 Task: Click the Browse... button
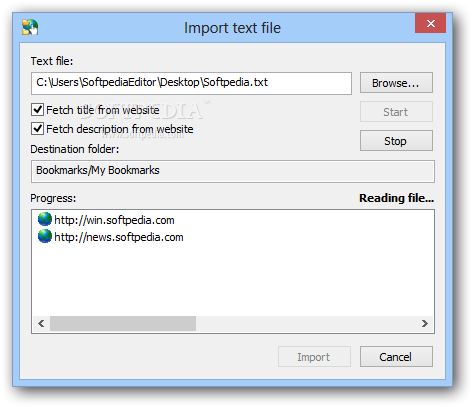coord(396,83)
